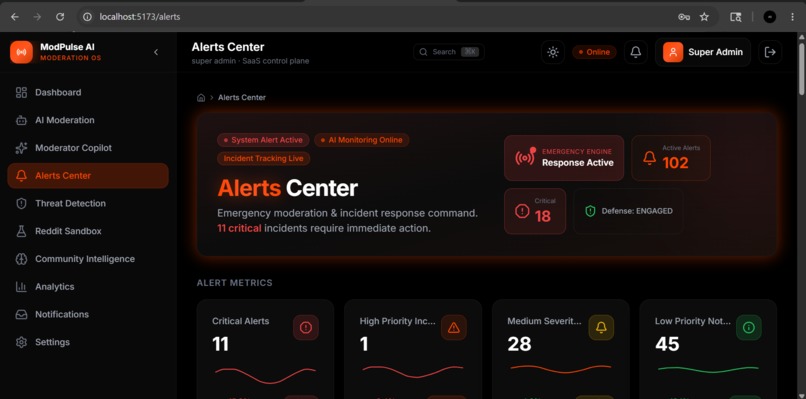Open Dashboard from the sidebar

[x=88, y=93]
